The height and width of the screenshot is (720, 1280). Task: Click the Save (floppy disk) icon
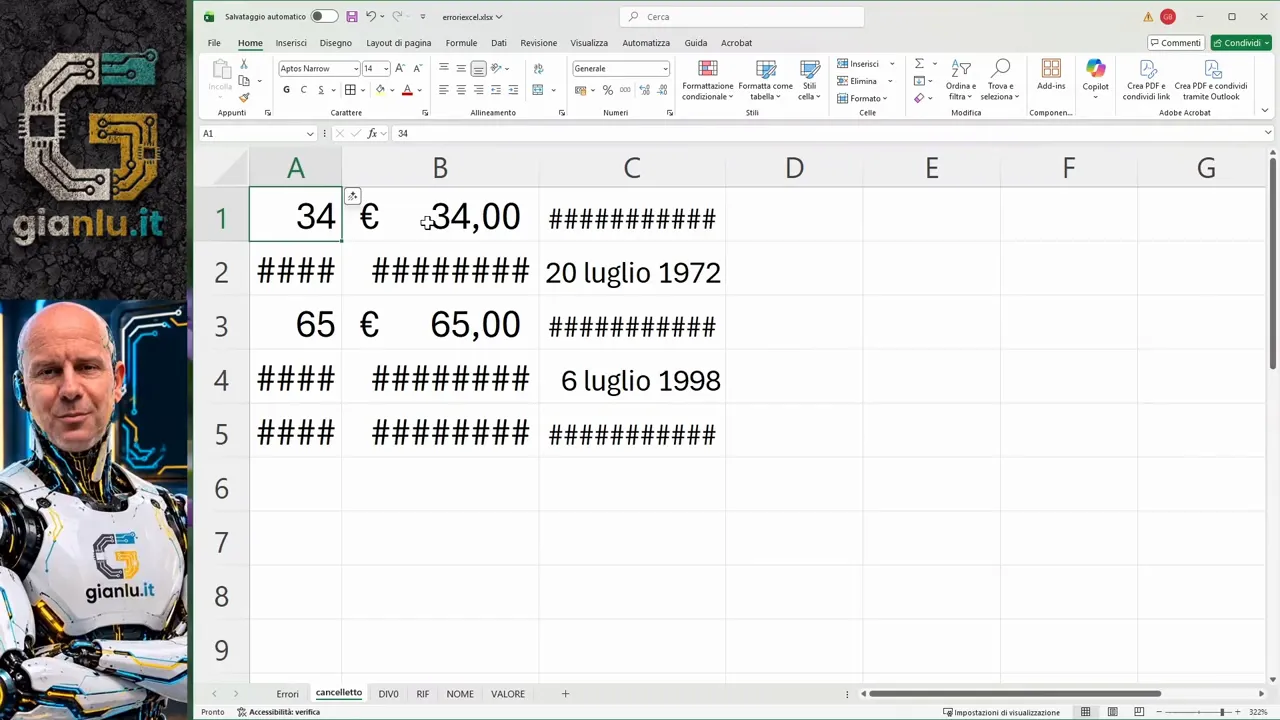pos(352,17)
